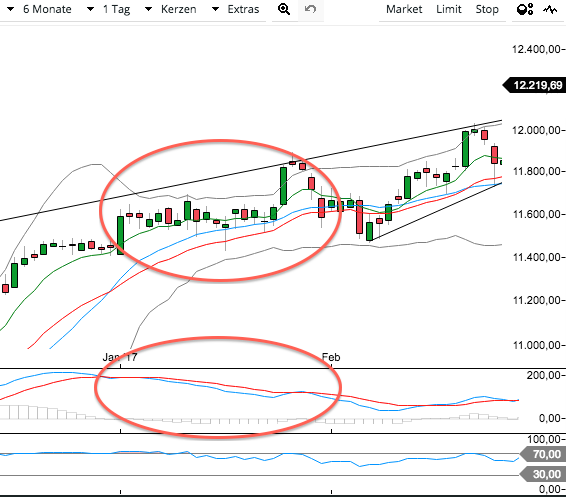Click the indicator line chart icon

[550, 10]
